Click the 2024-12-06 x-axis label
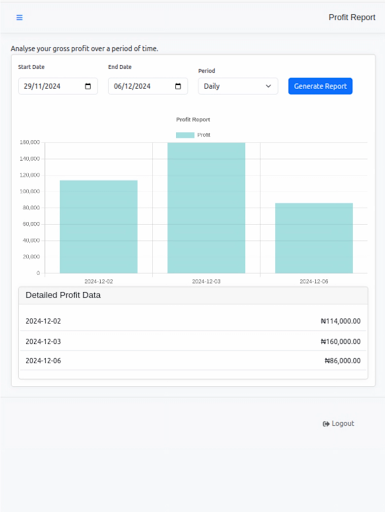This screenshot has height=512, width=385. click(314, 281)
